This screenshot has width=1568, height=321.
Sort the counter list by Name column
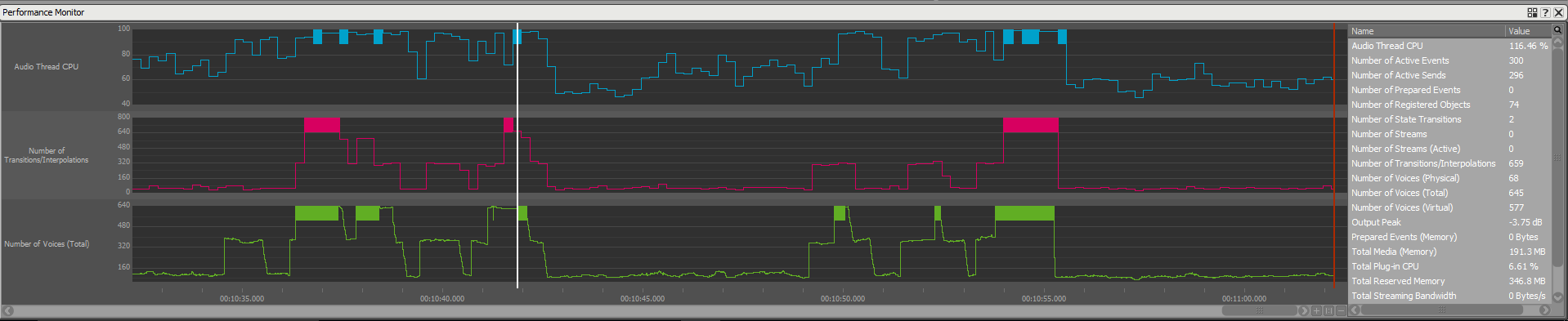[1427, 31]
